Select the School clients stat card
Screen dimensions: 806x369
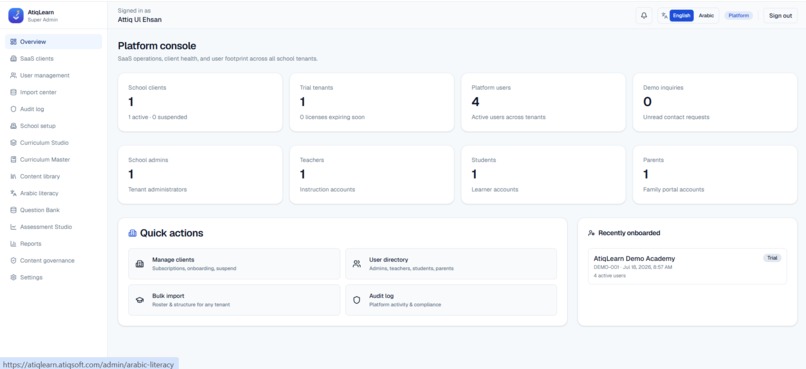coord(200,102)
